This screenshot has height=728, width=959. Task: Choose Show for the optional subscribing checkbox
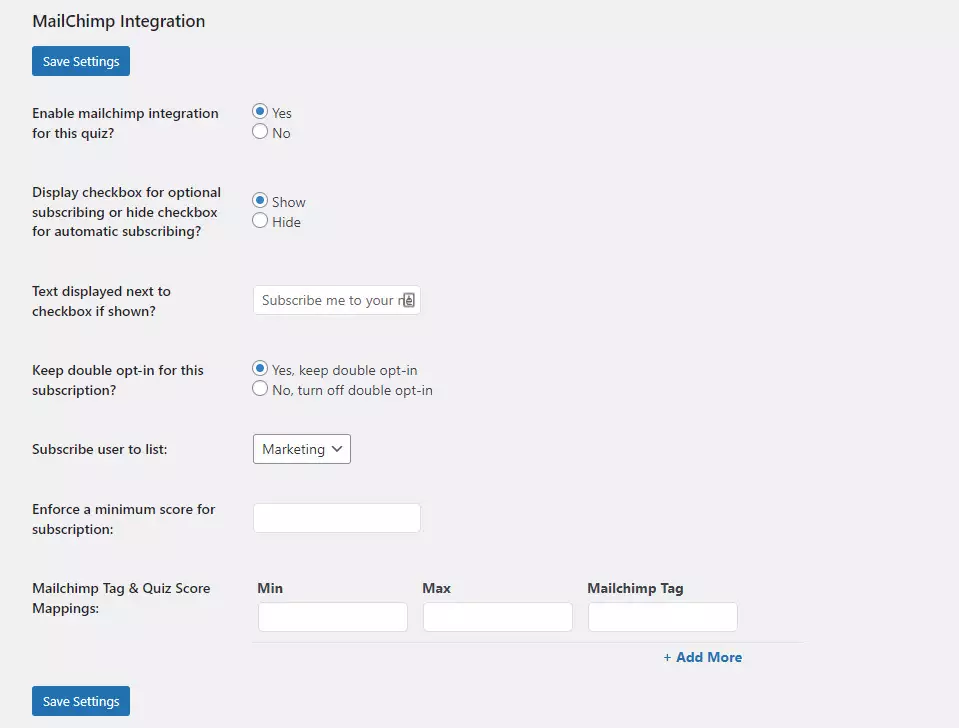[260, 201]
